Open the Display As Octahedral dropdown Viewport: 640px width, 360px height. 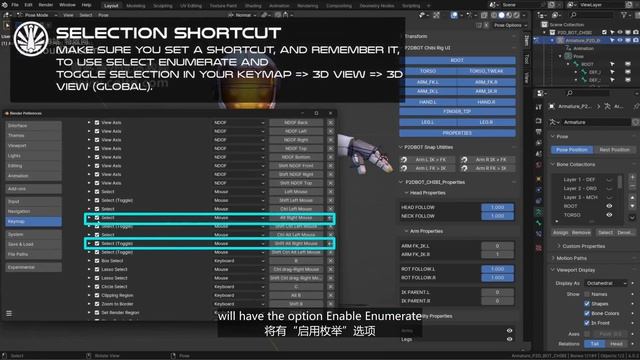click(606, 283)
